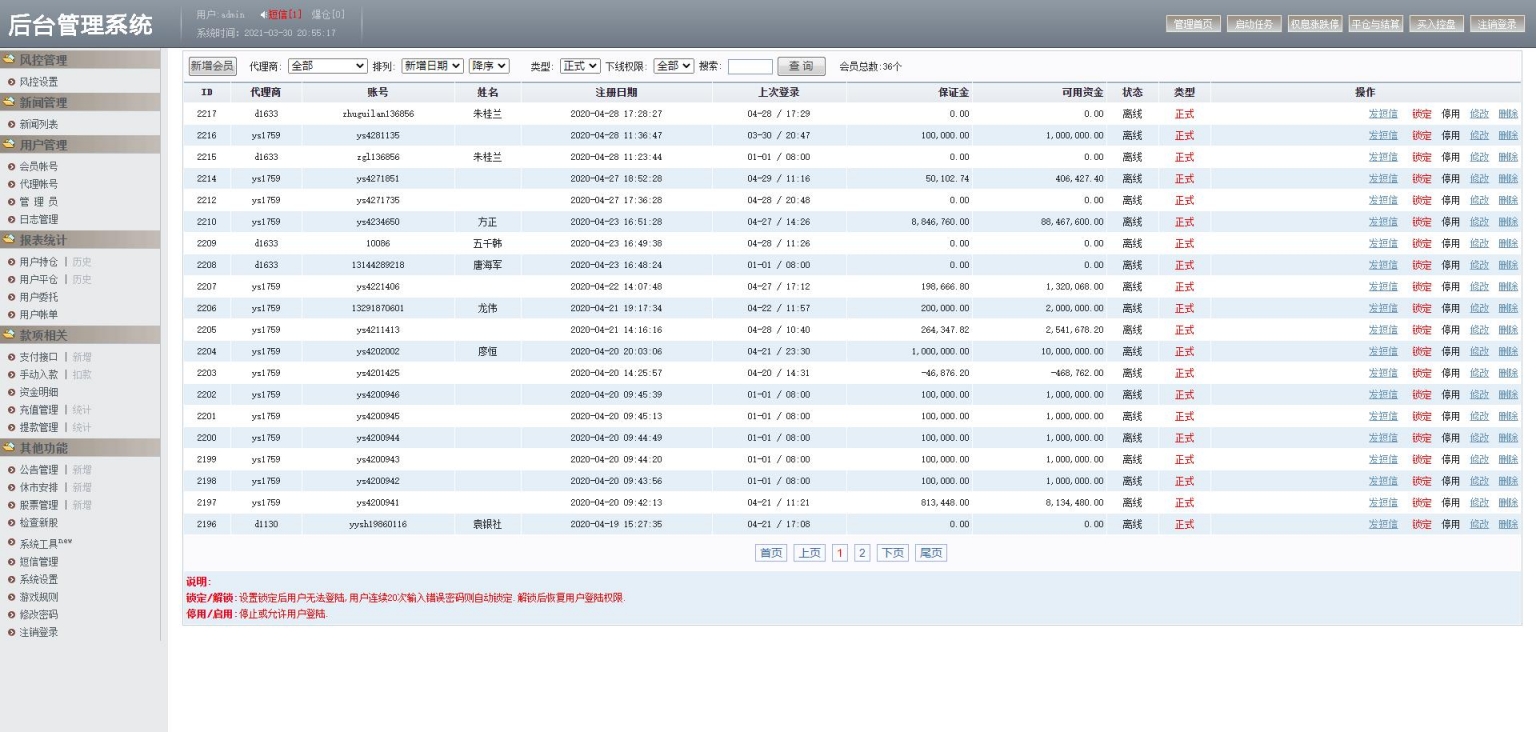The height and width of the screenshot is (732, 1536).
Task: Open the 类型 dropdown showing 正式
Action: point(579,66)
